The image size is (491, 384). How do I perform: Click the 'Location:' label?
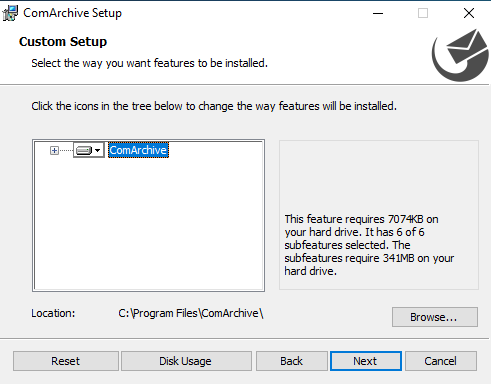click(53, 313)
